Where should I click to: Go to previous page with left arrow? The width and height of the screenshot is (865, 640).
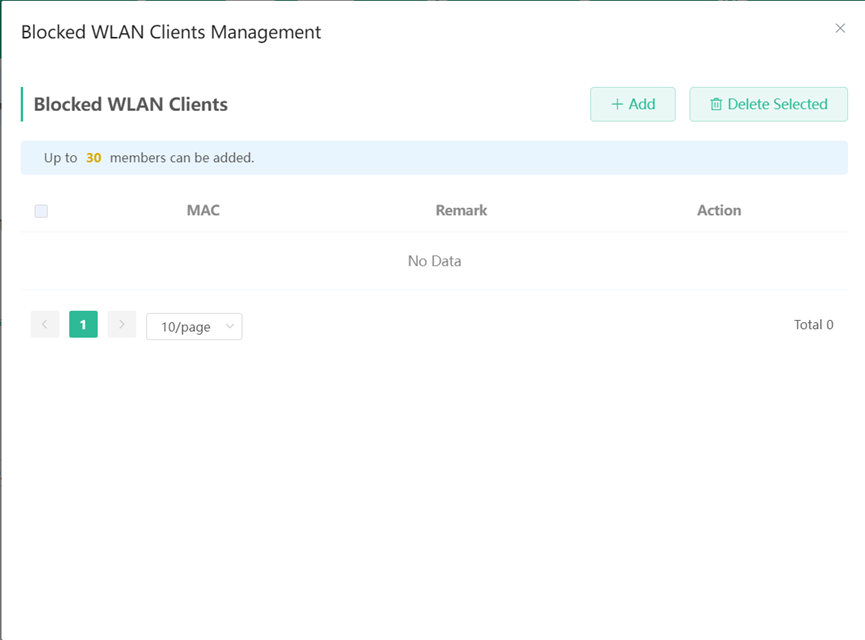(x=45, y=324)
